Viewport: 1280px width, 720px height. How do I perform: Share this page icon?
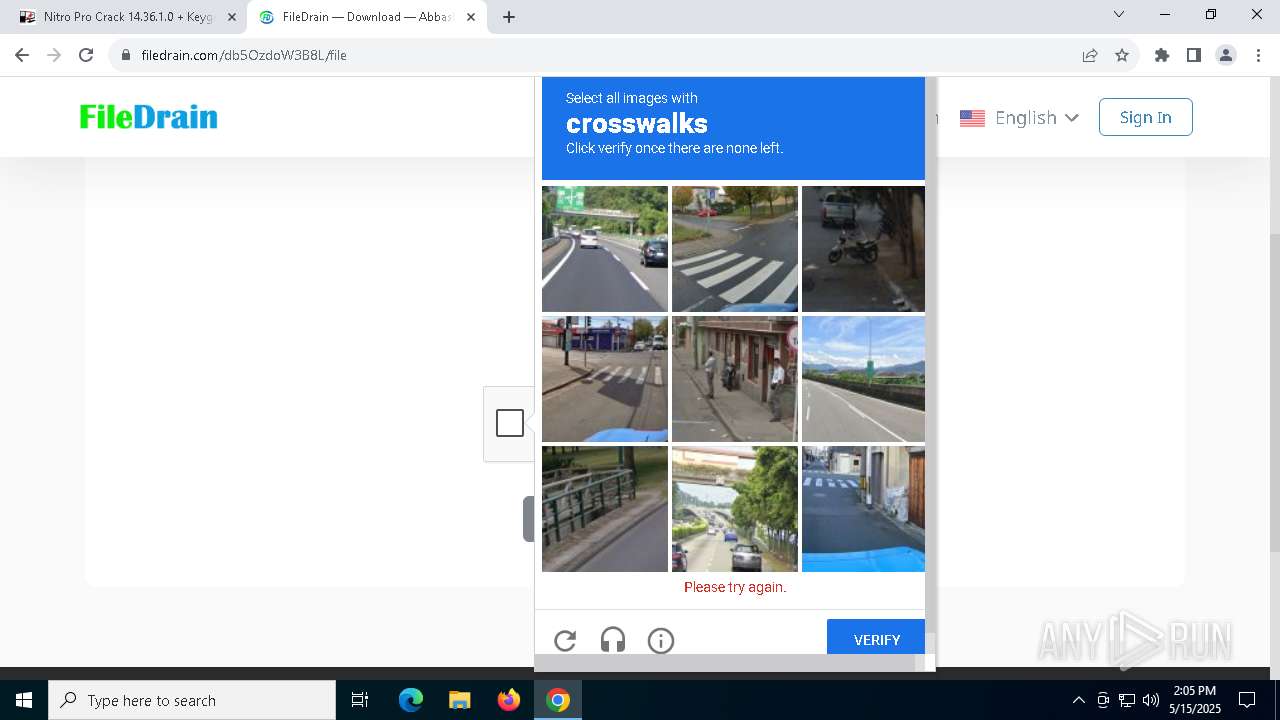pyautogui.click(x=1090, y=55)
